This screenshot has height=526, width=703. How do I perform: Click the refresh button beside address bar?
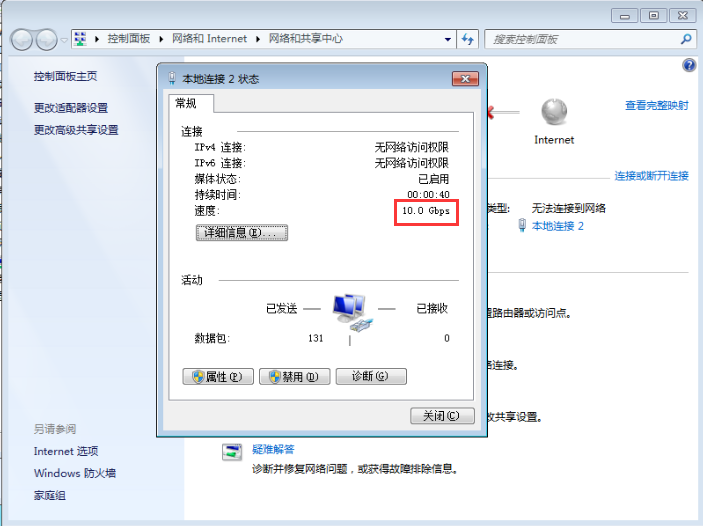(x=467, y=39)
